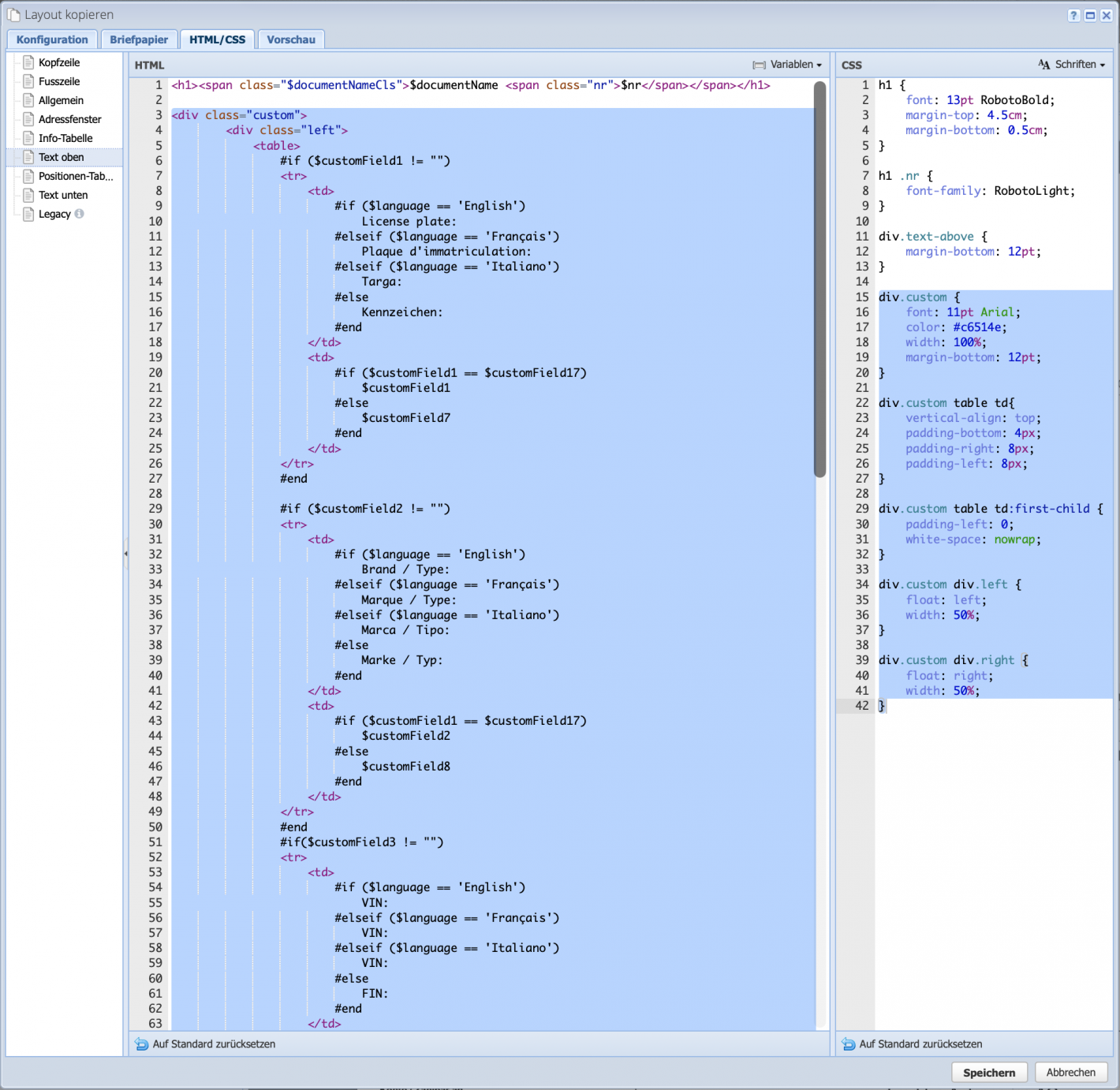Click the help question mark in the title bar

[x=1074, y=14]
